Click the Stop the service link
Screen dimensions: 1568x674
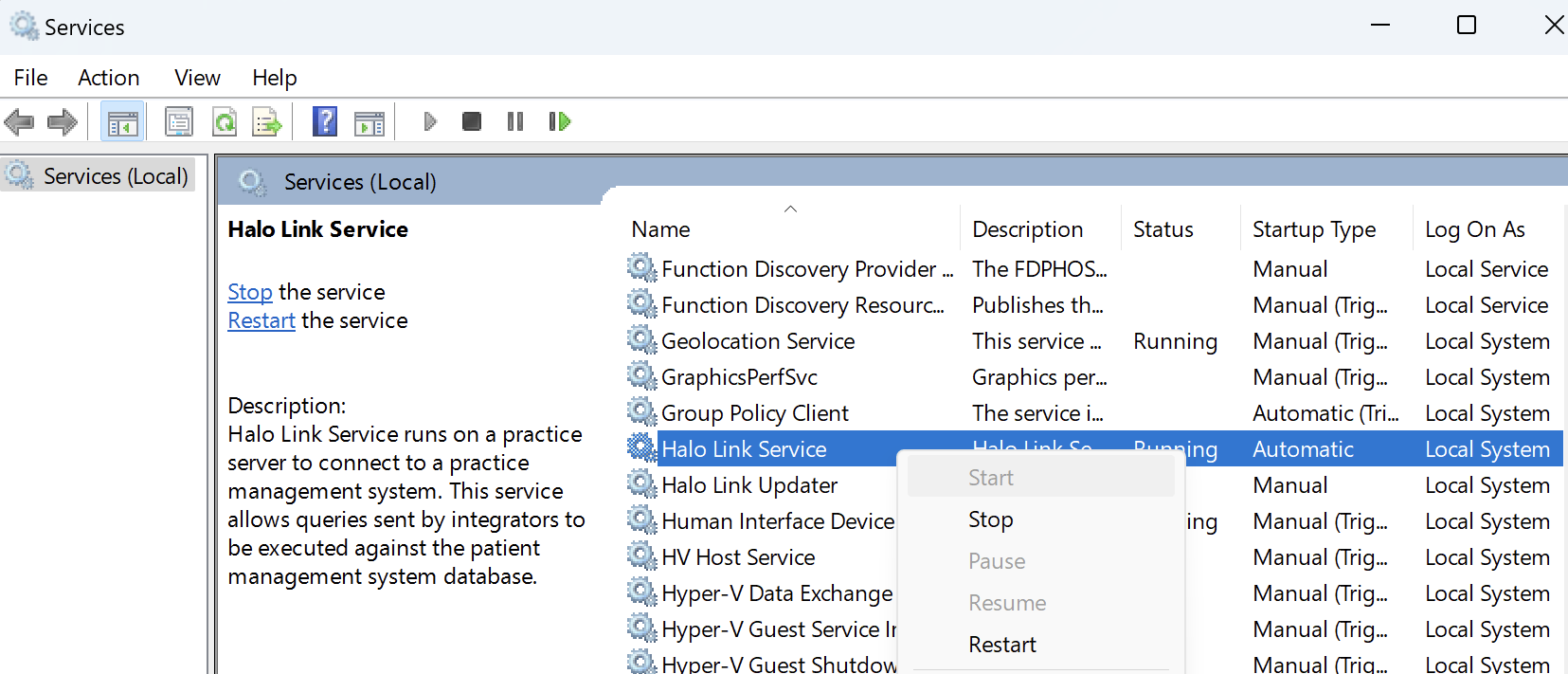[x=250, y=292]
